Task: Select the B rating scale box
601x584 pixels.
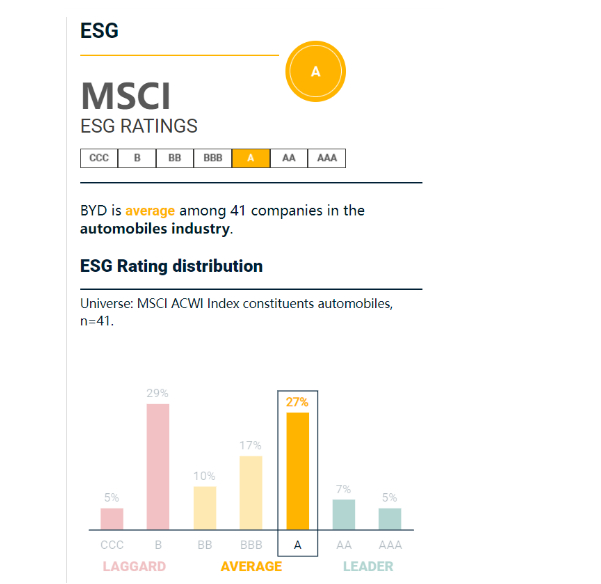Action: (136, 158)
